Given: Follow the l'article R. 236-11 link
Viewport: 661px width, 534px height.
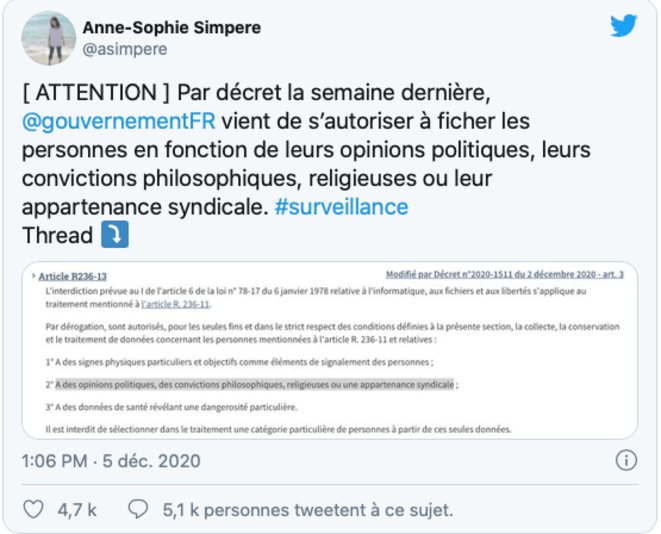Looking at the screenshot, I should point(175,303).
